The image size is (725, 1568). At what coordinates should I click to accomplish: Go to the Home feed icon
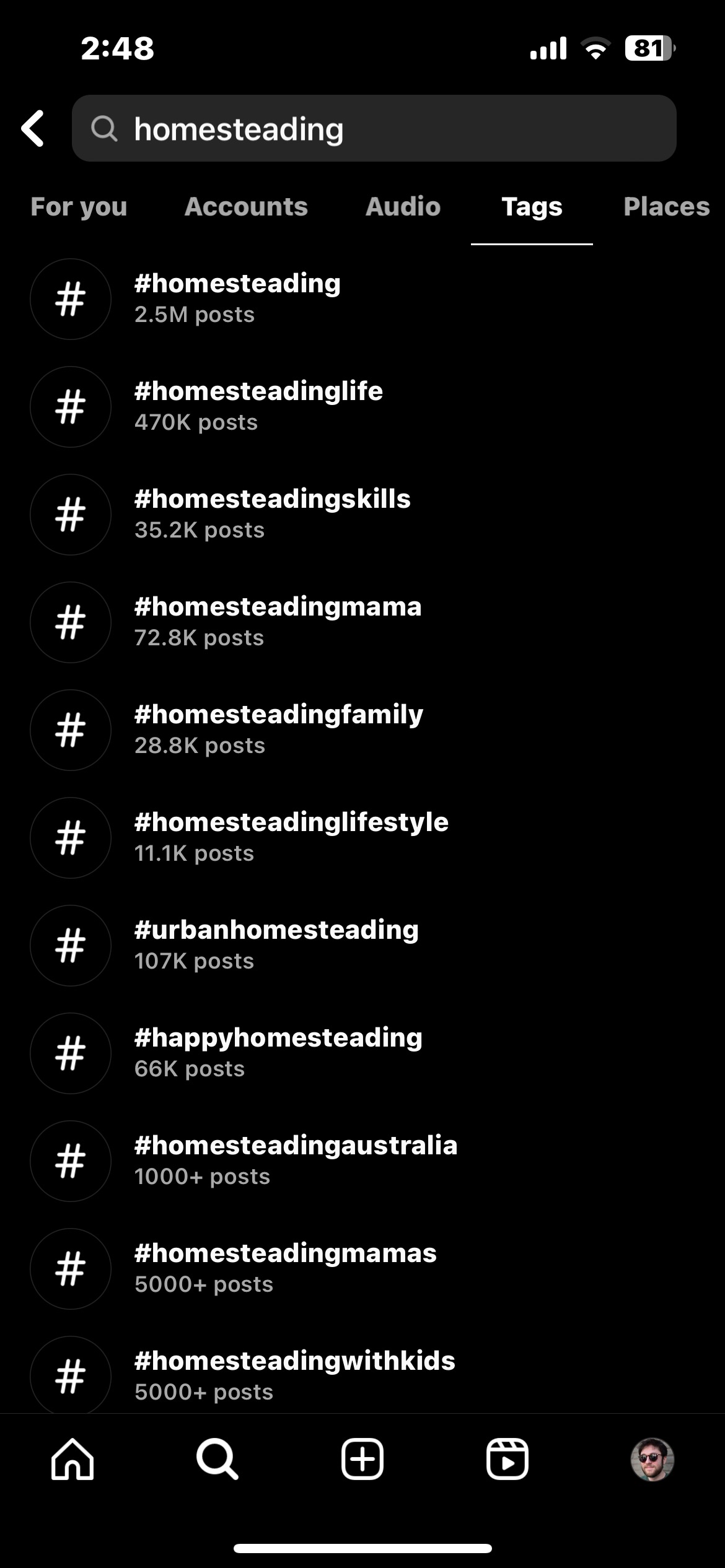(72, 1459)
